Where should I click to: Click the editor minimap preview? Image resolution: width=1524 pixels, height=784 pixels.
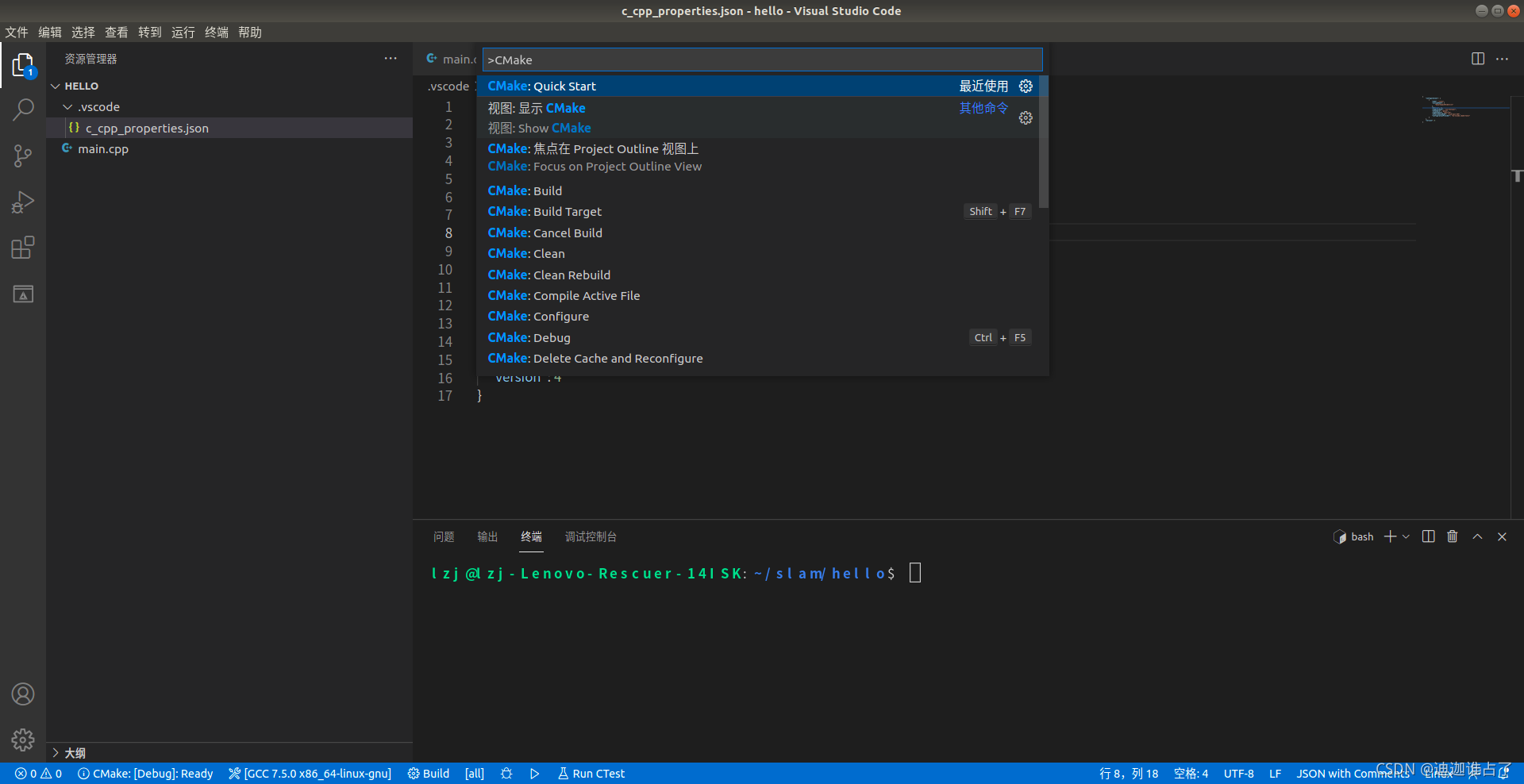pyautogui.click(x=1464, y=110)
